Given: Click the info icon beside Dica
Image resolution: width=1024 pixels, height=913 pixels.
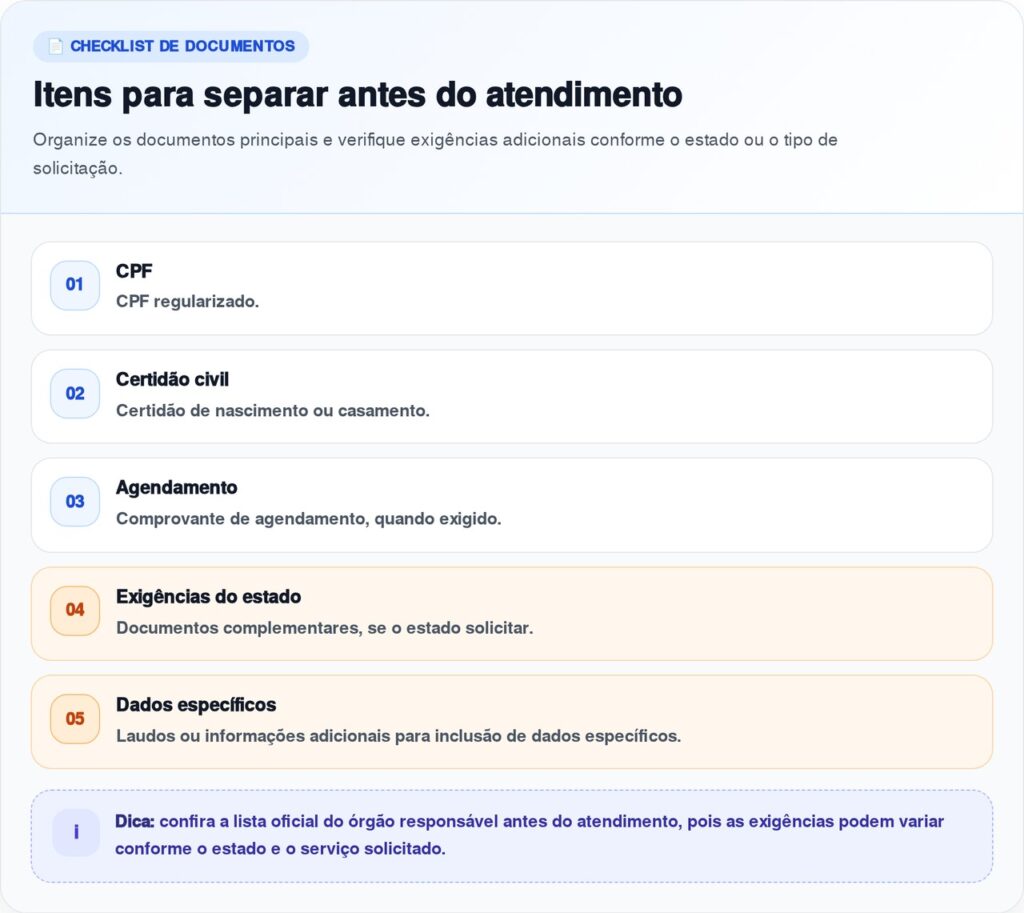Looking at the screenshot, I should [75, 833].
